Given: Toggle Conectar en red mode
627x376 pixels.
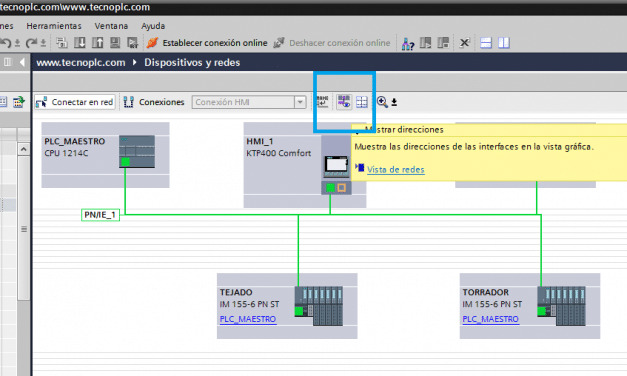Looking at the screenshot, I should [x=75, y=102].
